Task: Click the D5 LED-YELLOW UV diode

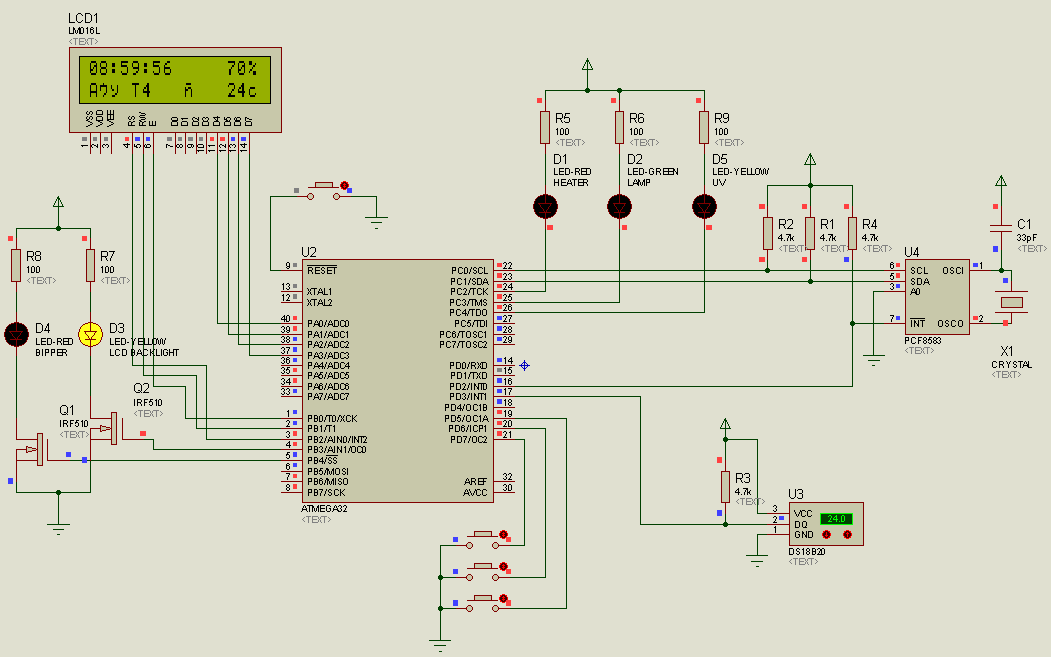Action: 704,207
